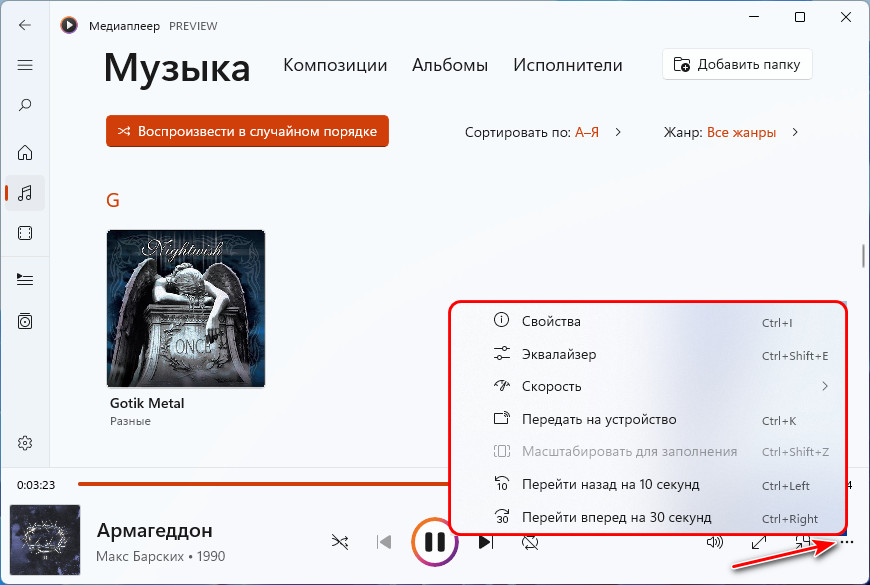Open settings gear in sidebar

pos(25,443)
